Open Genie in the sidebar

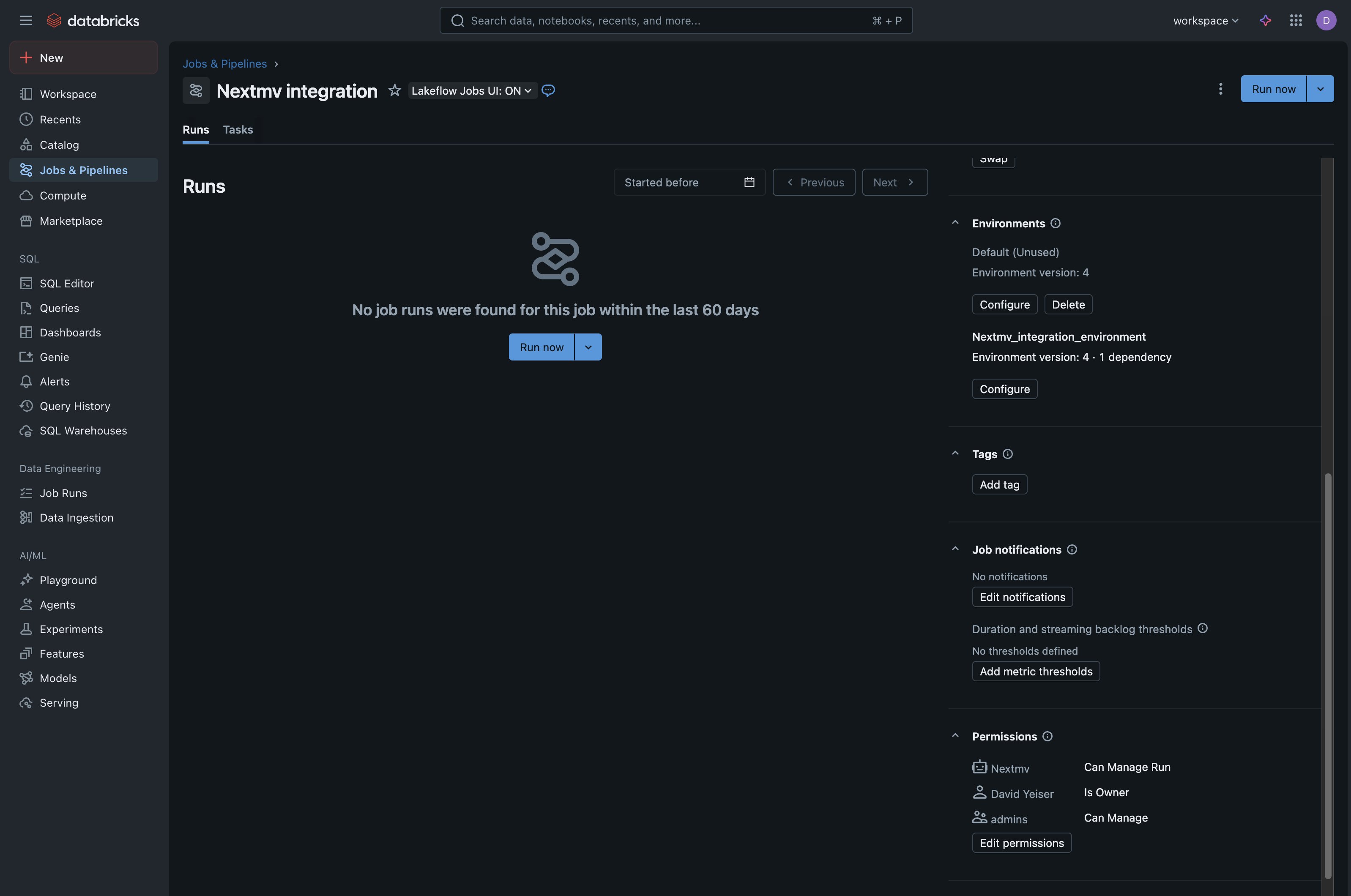[53, 357]
